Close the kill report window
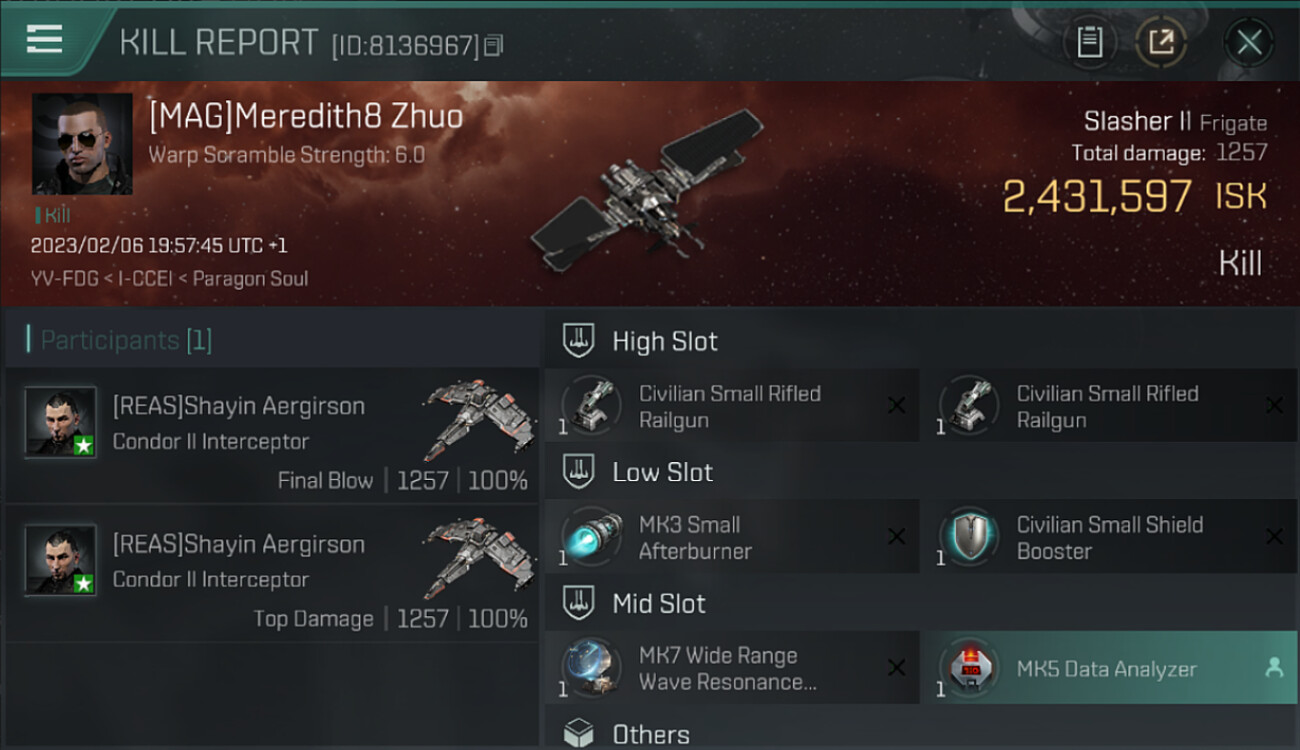The height and width of the screenshot is (750, 1300). point(1249,42)
